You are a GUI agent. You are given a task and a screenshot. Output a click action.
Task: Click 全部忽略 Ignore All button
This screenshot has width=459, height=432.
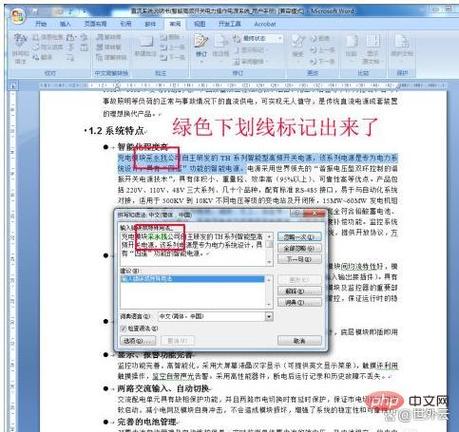click(299, 248)
